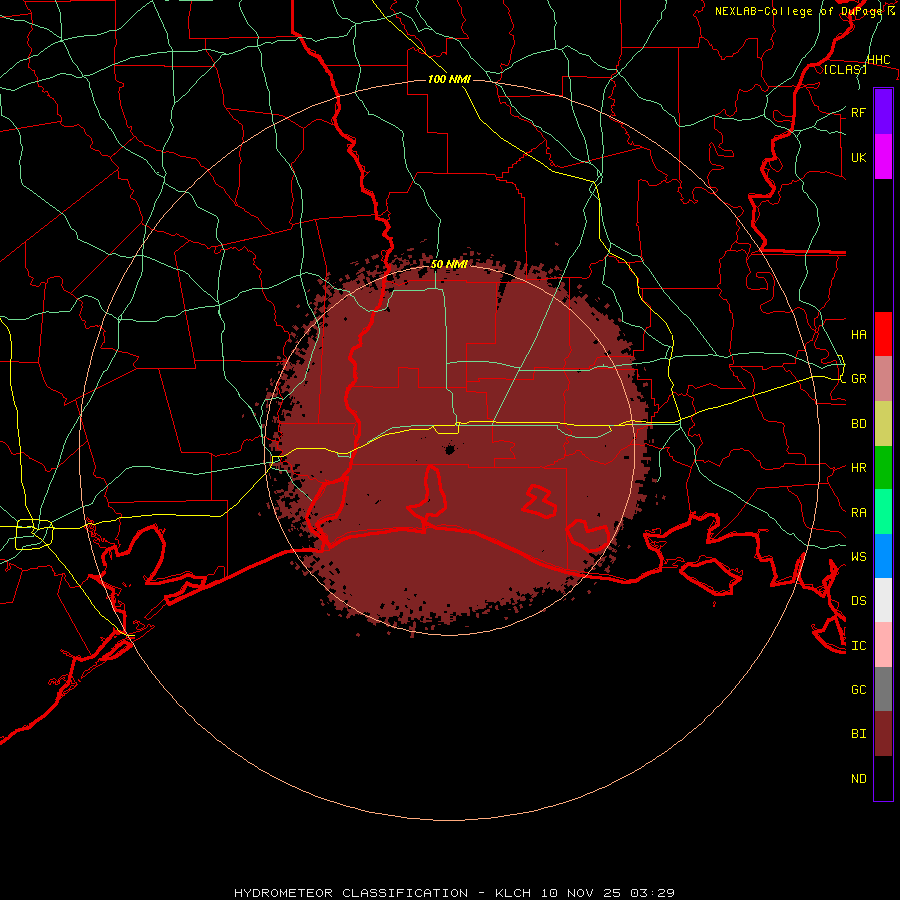Click the HA red legend swatch

click(883, 334)
